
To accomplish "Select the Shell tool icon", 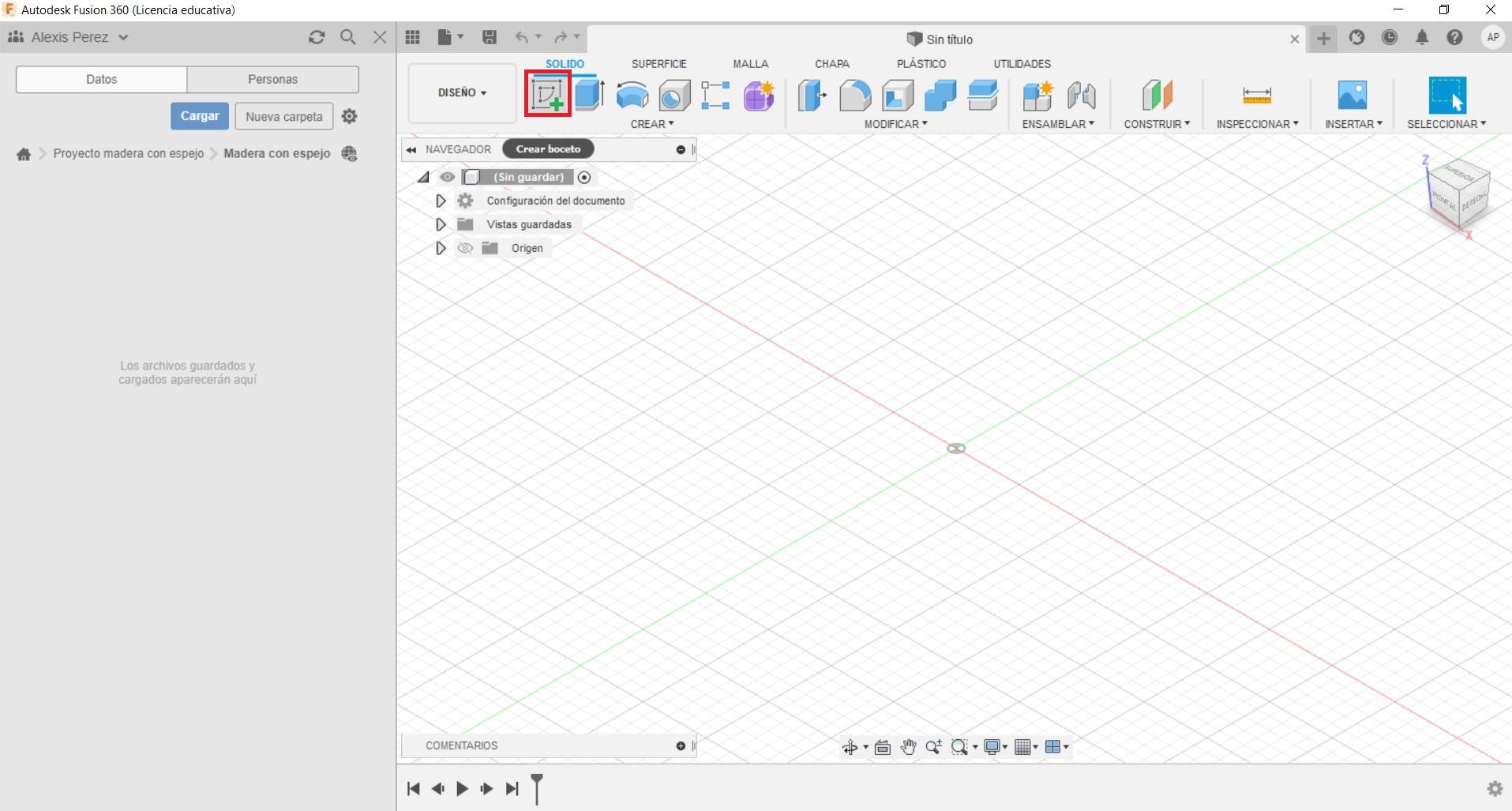I will click(898, 96).
